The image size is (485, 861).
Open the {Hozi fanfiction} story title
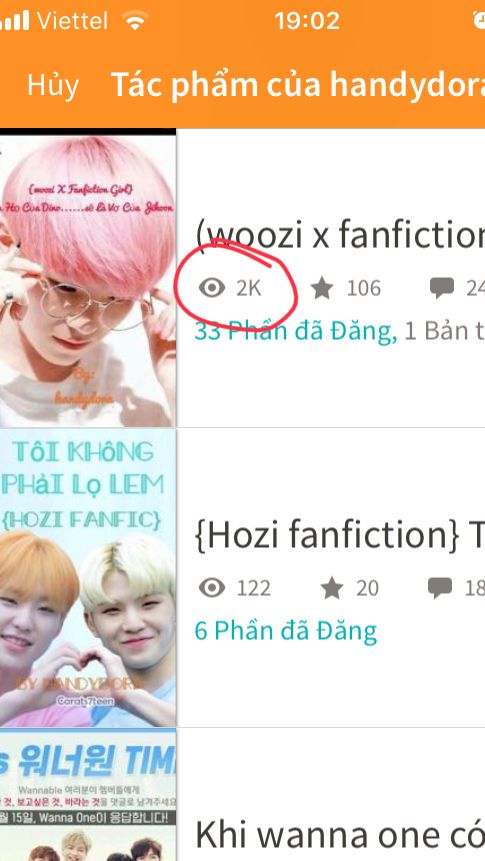pyautogui.click(x=340, y=536)
